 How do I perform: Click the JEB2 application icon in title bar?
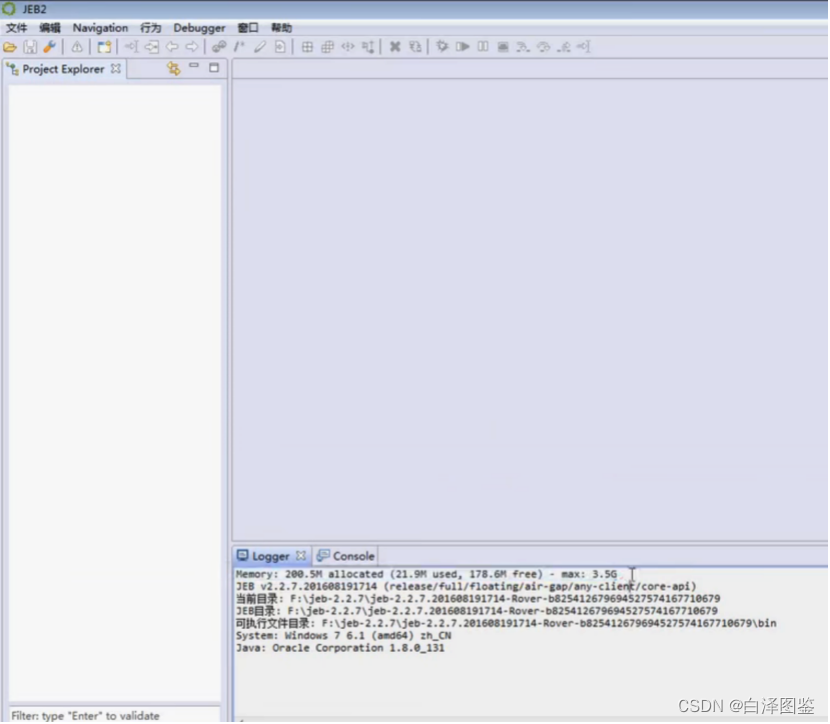pos(9,9)
